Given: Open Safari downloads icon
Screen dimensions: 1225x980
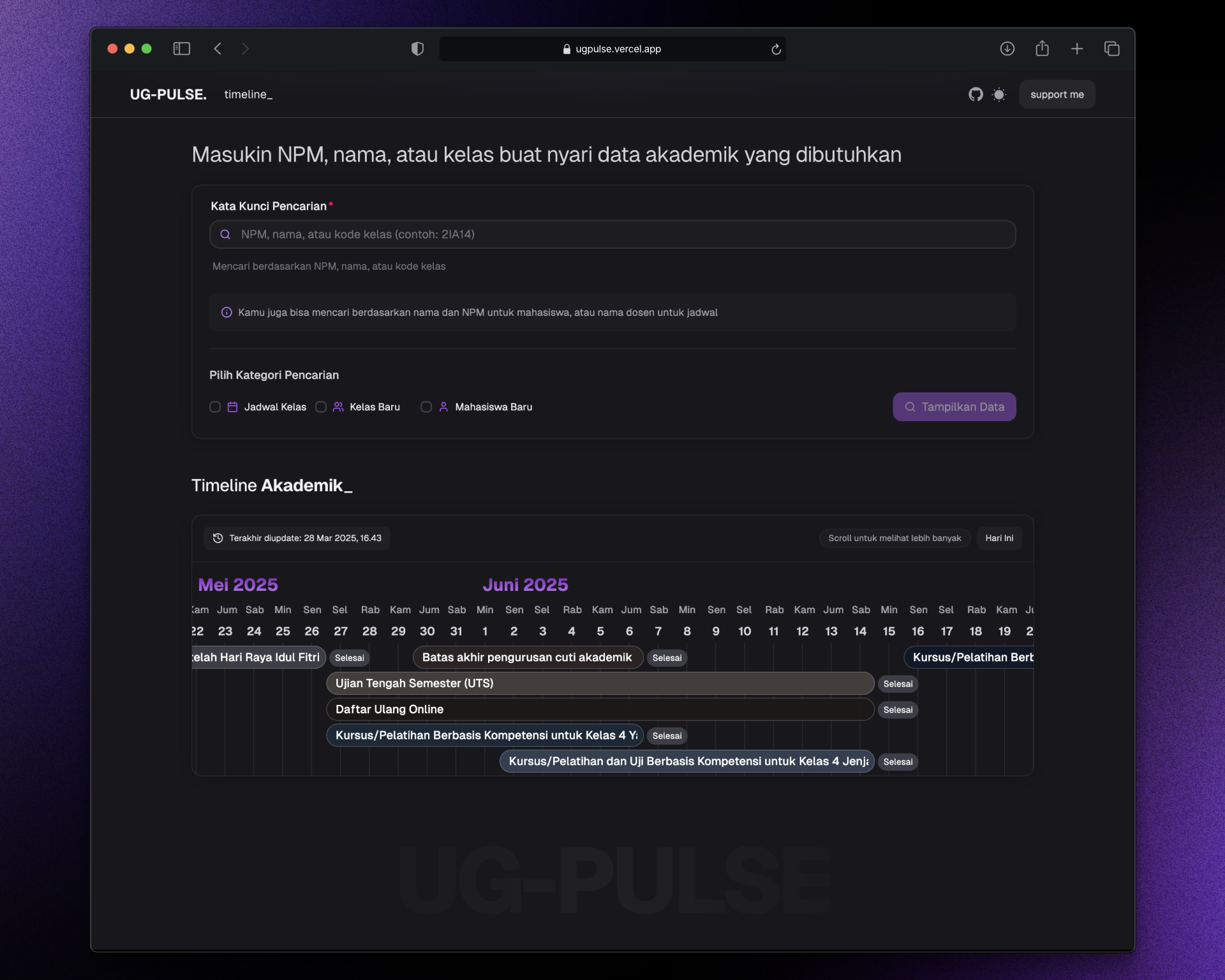Looking at the screenshot, I should [x=1007, y=48].
